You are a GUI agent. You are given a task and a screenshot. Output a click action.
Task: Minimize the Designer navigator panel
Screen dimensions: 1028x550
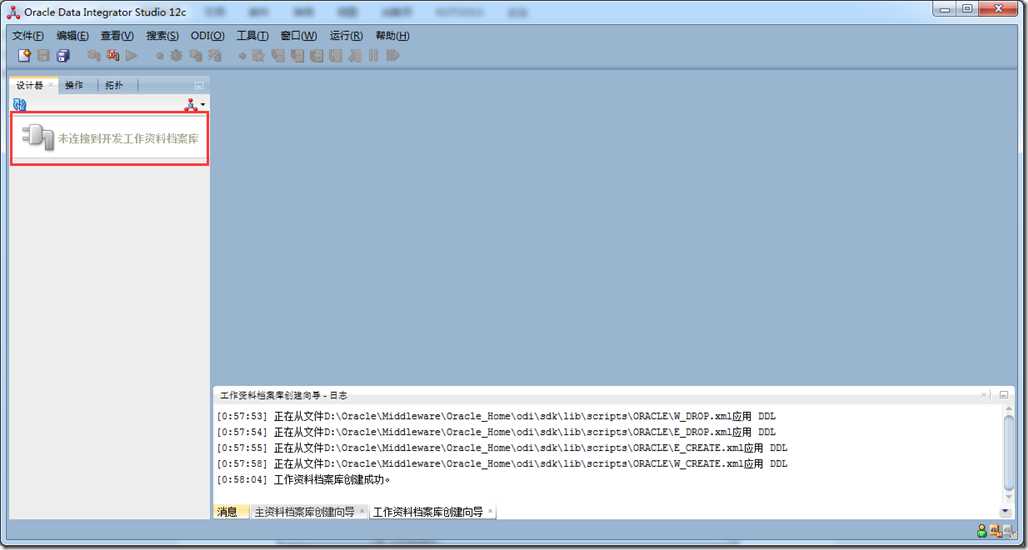199,85
